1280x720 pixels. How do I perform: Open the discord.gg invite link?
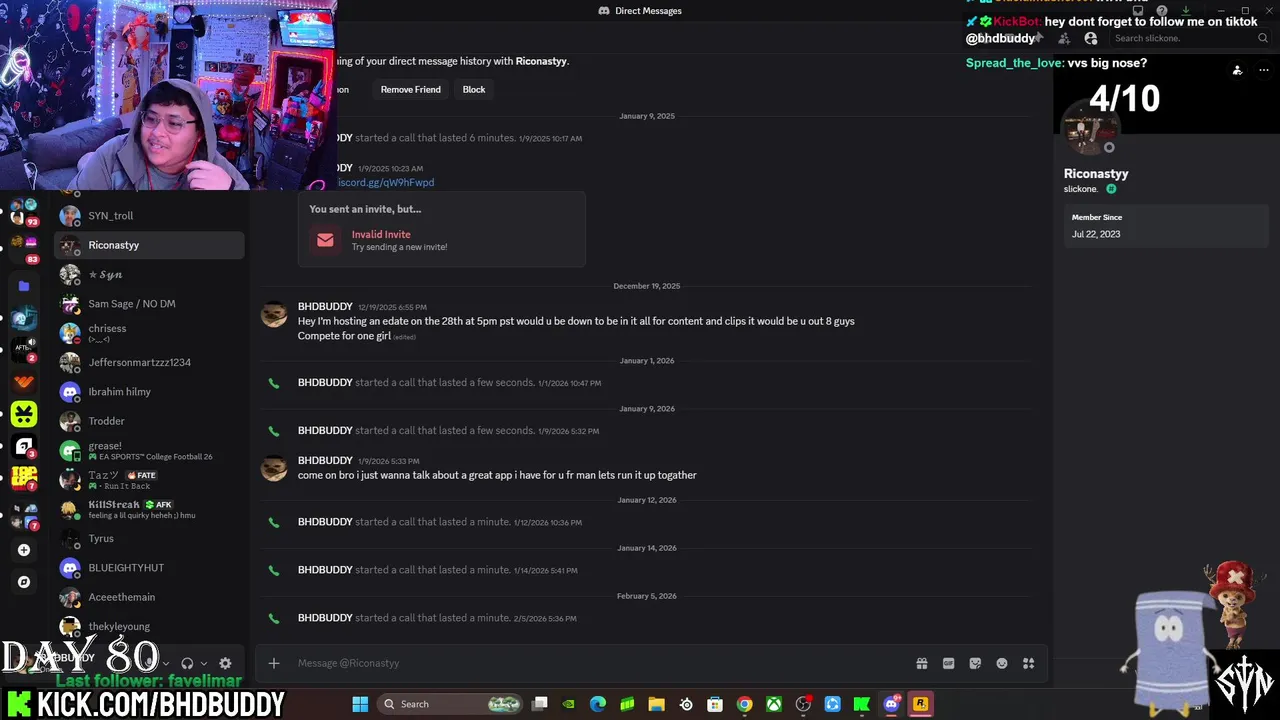pos(385,183)
